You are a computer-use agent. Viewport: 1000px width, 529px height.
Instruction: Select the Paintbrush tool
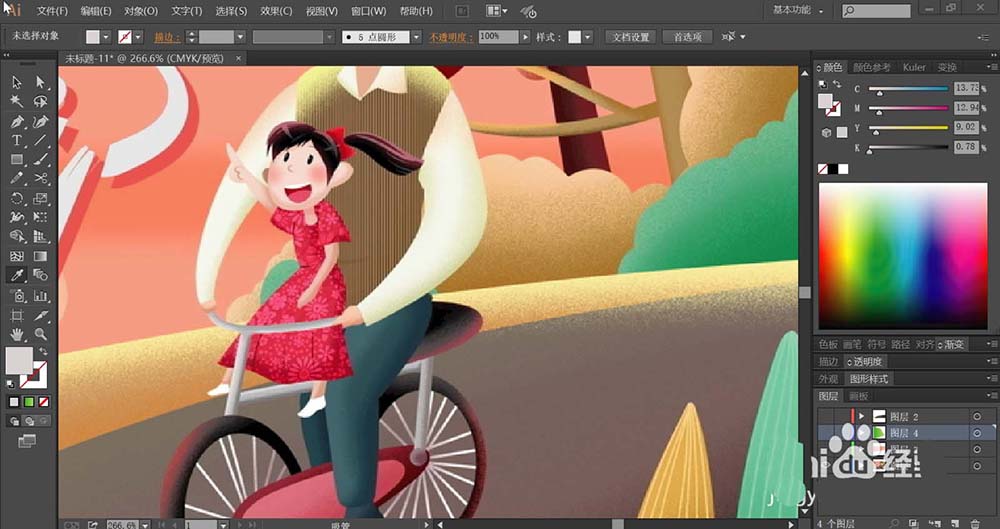(x=41, y=160)
